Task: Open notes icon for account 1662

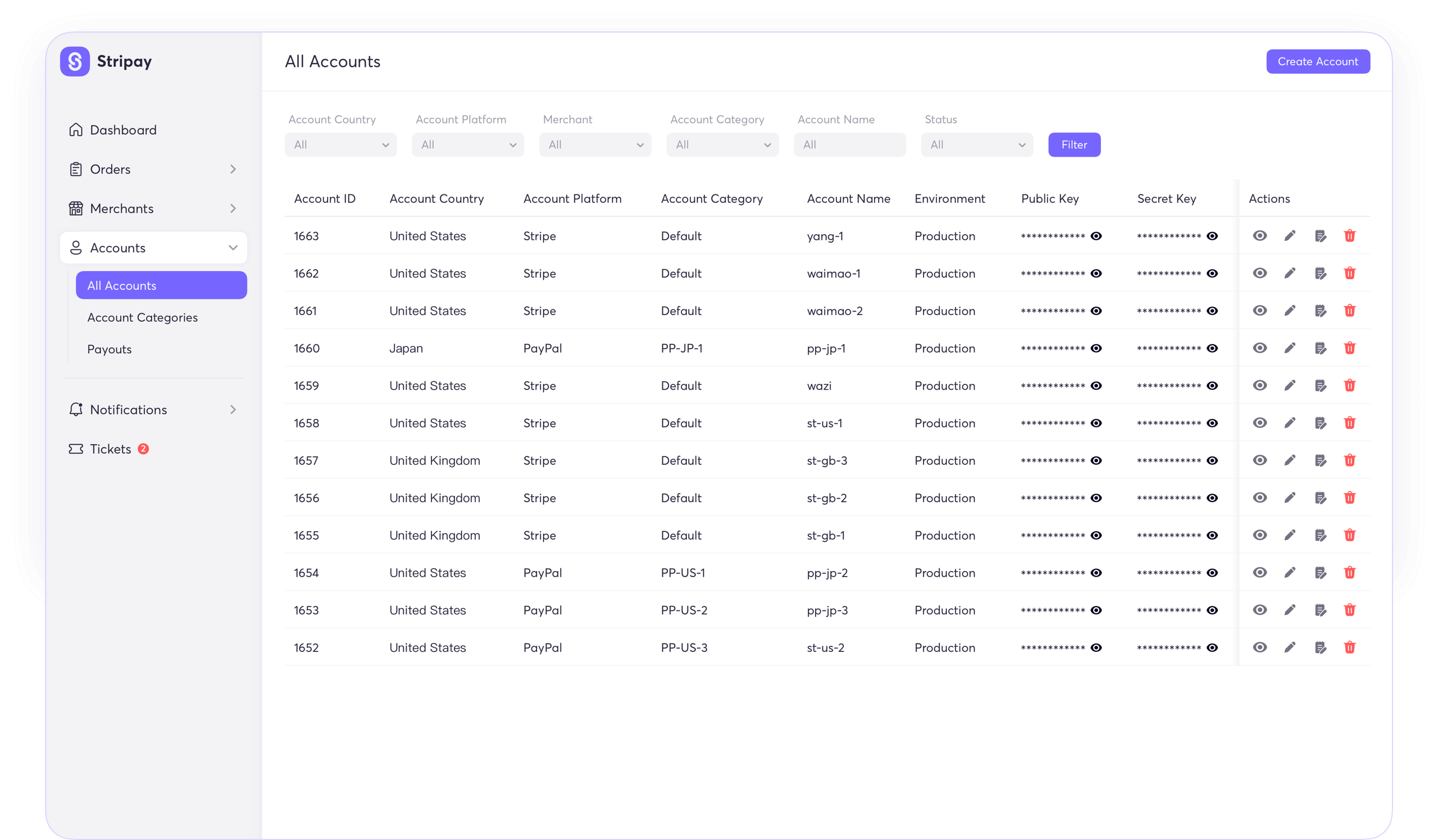Action: coord(1320,273)
